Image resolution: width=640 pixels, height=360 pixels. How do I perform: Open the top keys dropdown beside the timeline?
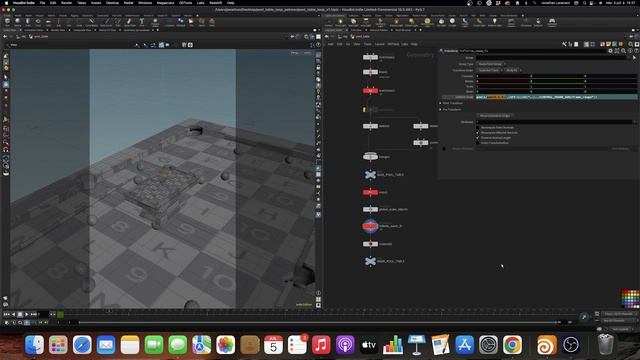(x=619, y=314)
